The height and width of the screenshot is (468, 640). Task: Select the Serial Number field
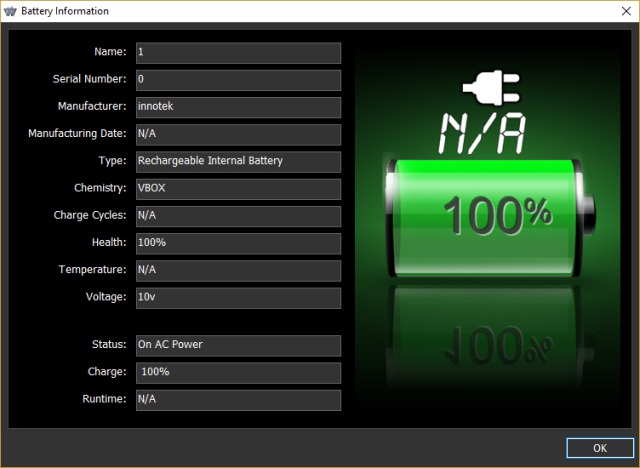point(237,80)
